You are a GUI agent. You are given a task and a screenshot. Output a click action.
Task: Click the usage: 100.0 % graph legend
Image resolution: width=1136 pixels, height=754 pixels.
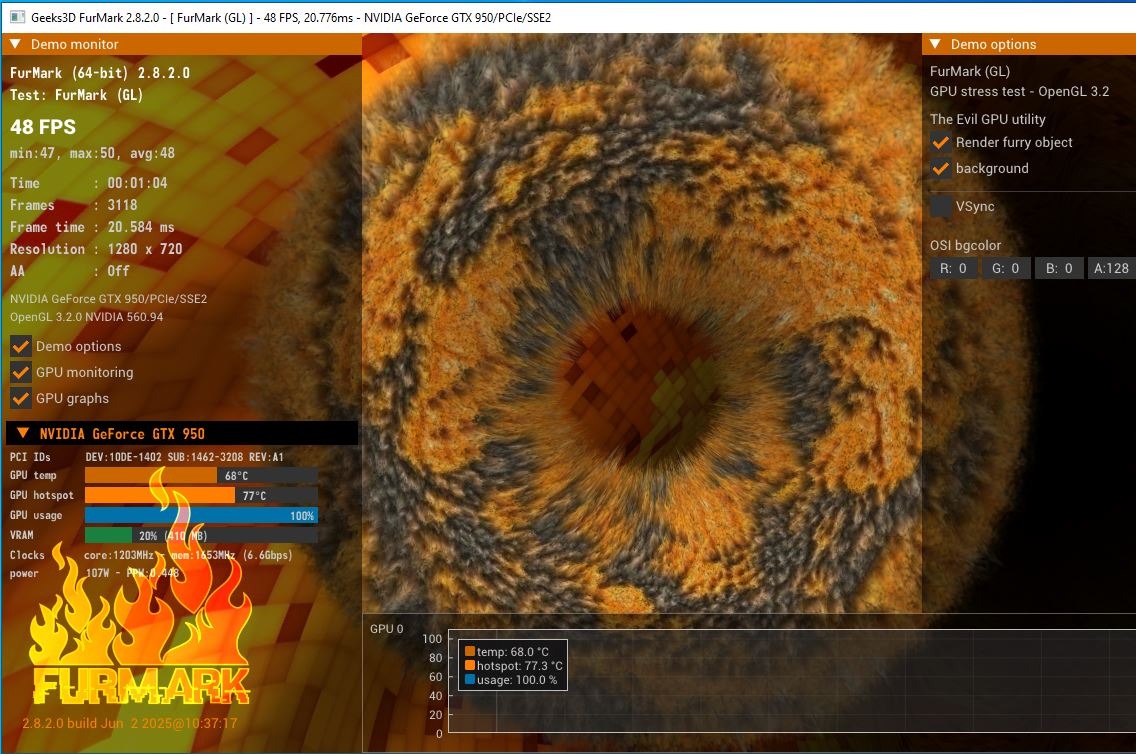click(511, 680)
